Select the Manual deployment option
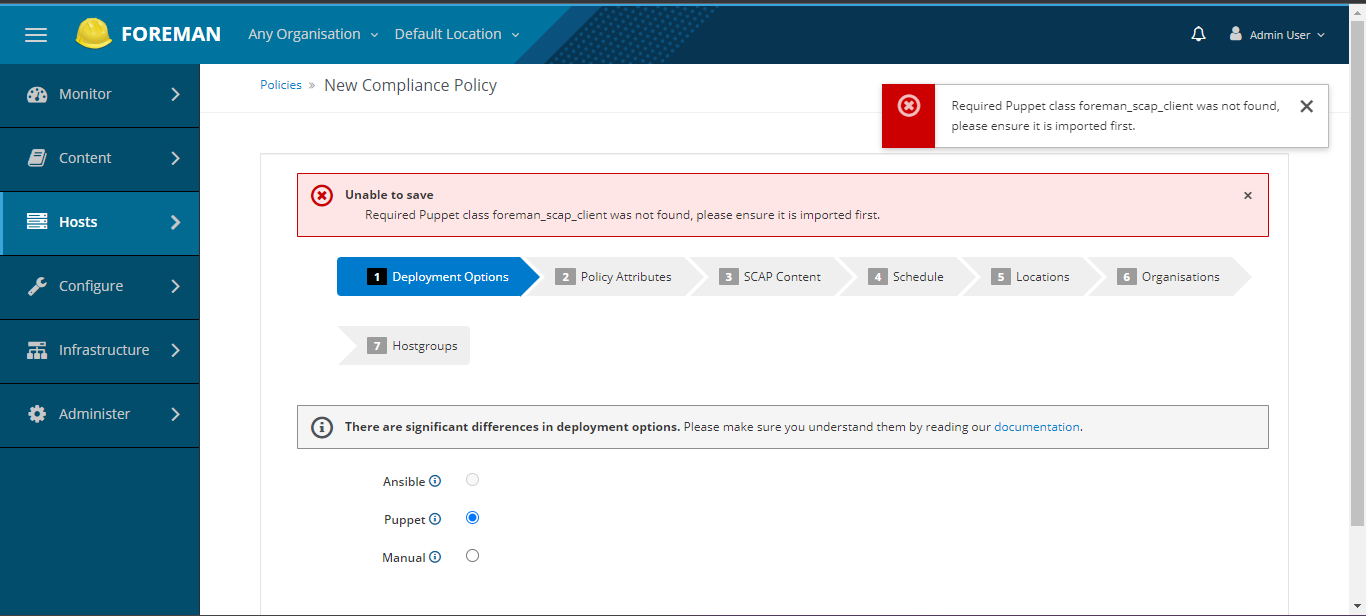 coord(472,556)
